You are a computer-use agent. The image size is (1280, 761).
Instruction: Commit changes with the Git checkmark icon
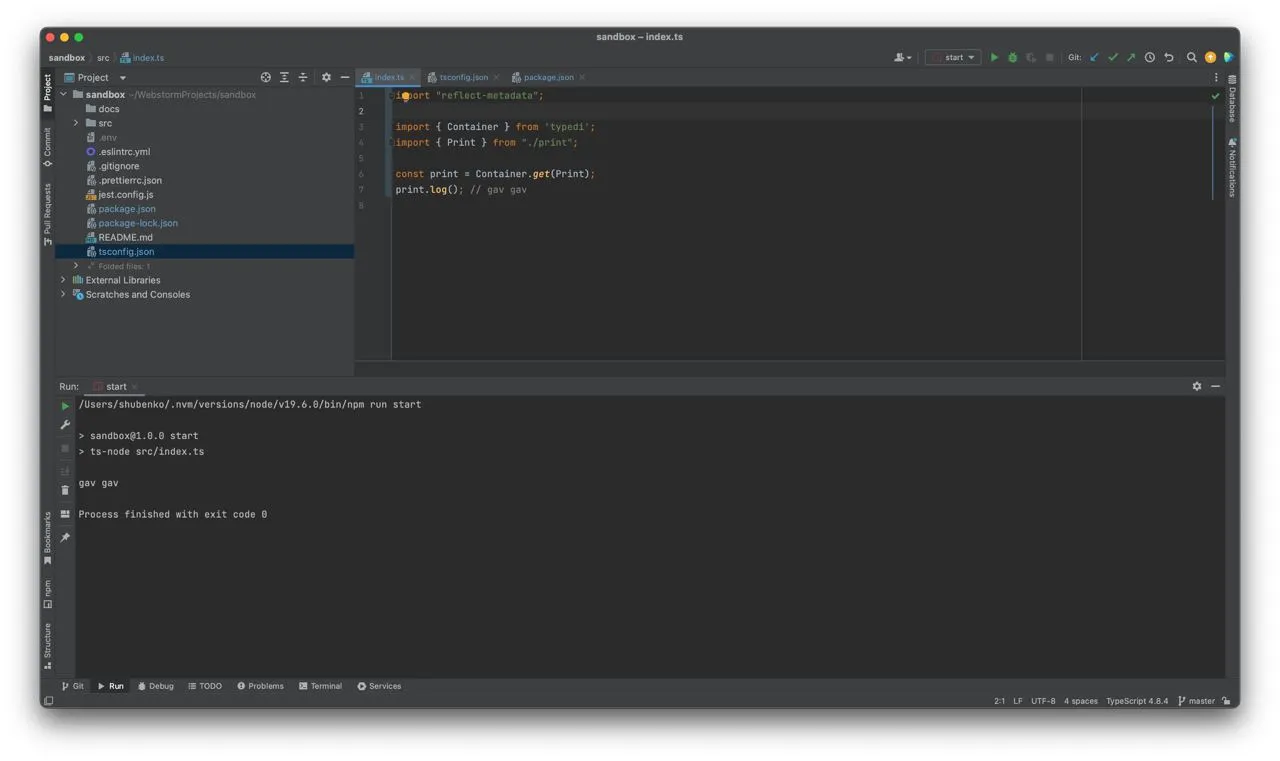point(1112,58)
